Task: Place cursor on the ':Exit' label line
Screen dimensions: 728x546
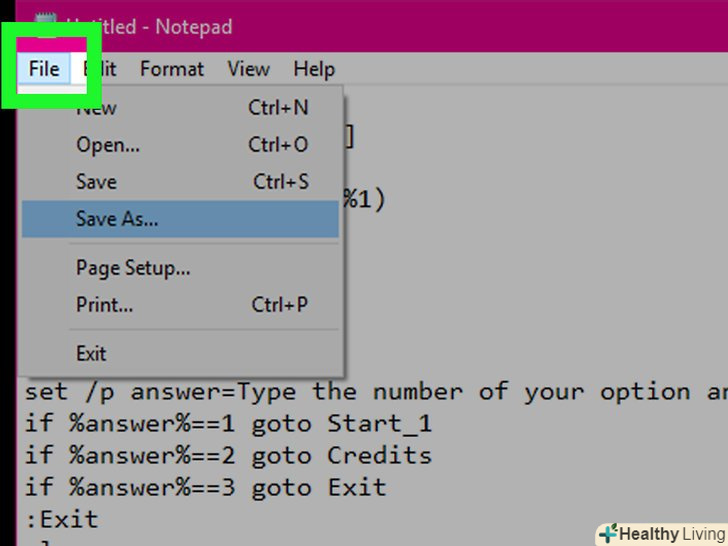Action: click(x=62, y=519)
